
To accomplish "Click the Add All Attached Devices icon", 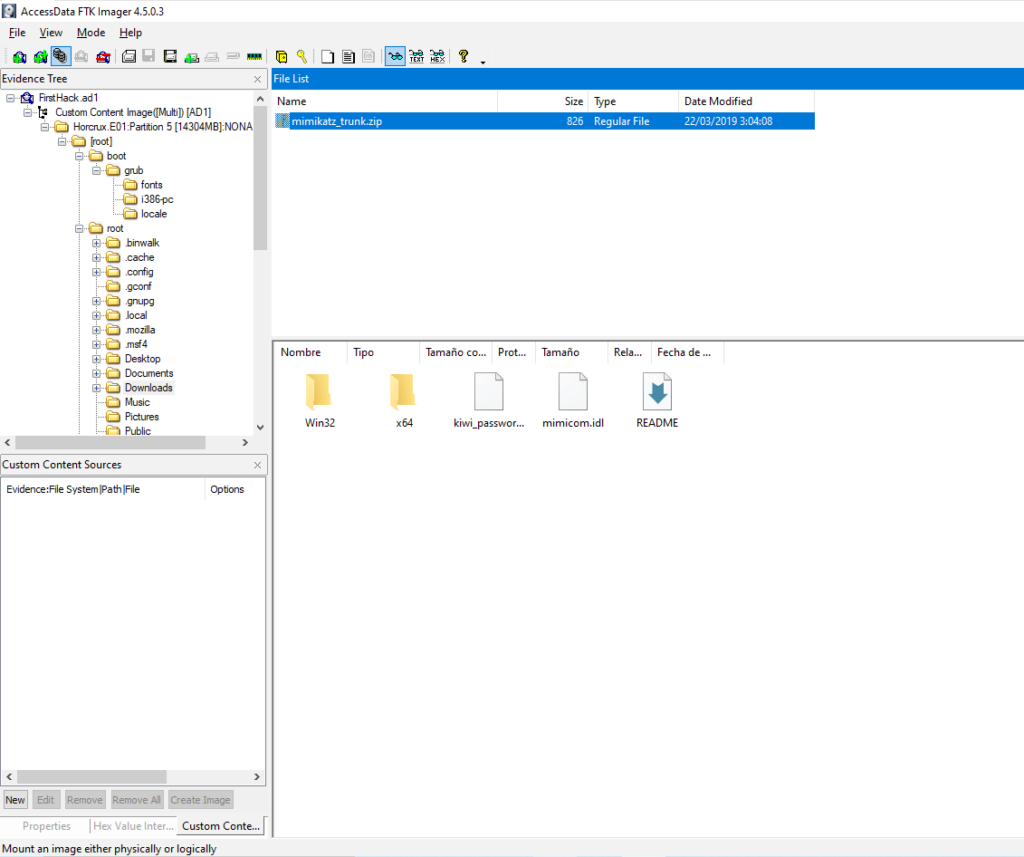I will pyautogui.click(x=41, y=56).
